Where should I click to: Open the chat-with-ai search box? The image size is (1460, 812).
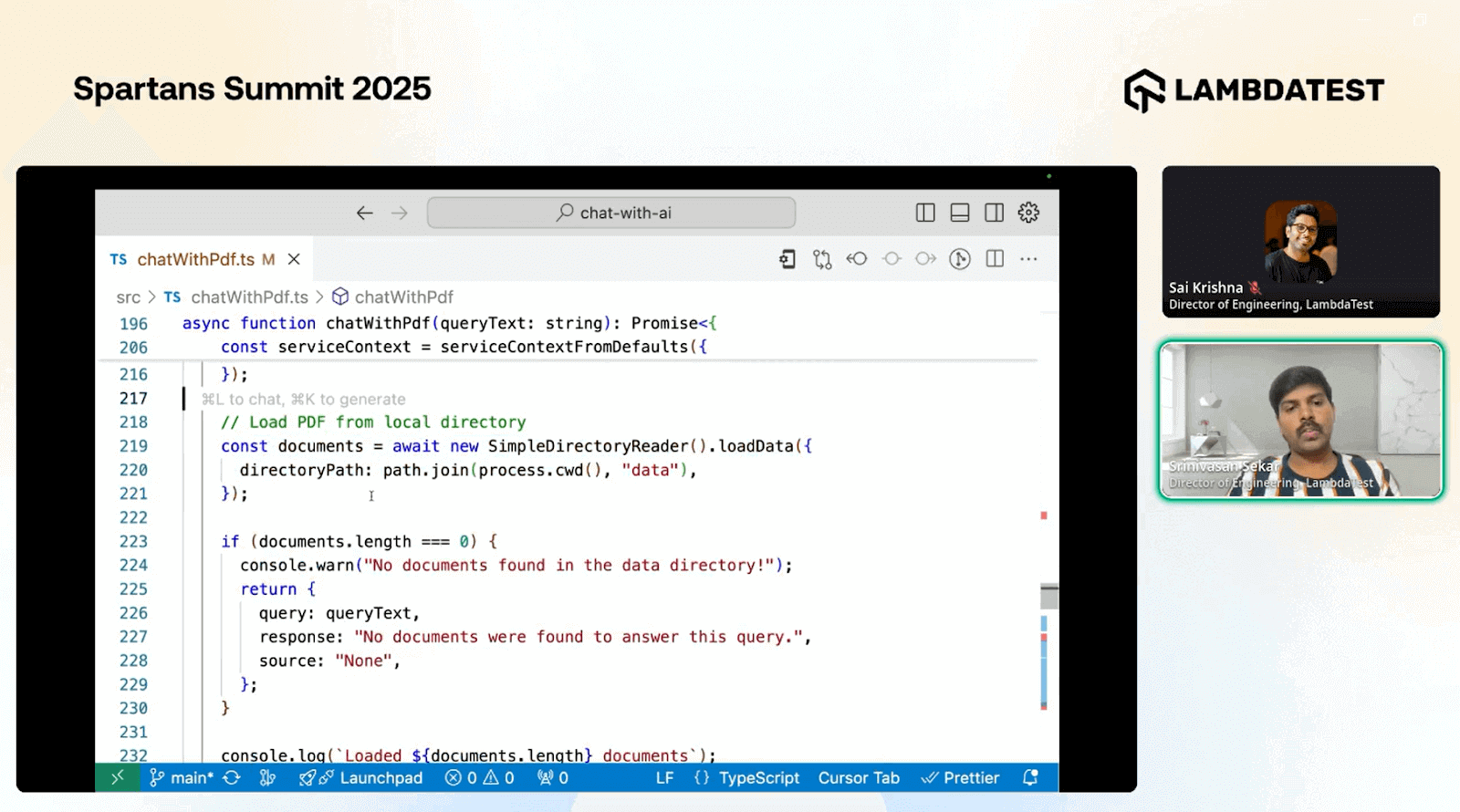pos(611,213)
